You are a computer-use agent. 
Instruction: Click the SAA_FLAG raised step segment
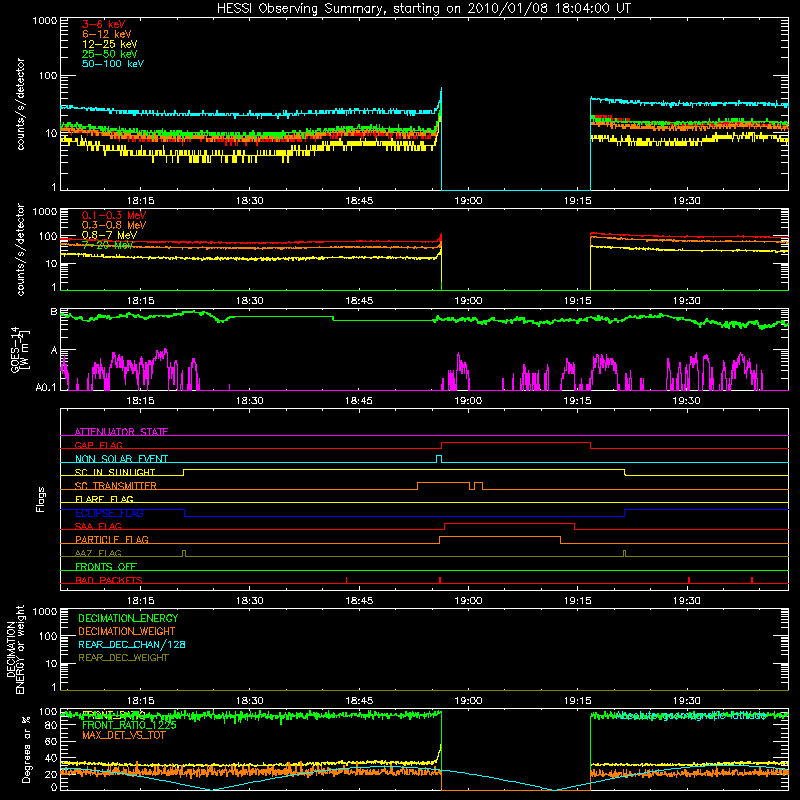(510, 524)
